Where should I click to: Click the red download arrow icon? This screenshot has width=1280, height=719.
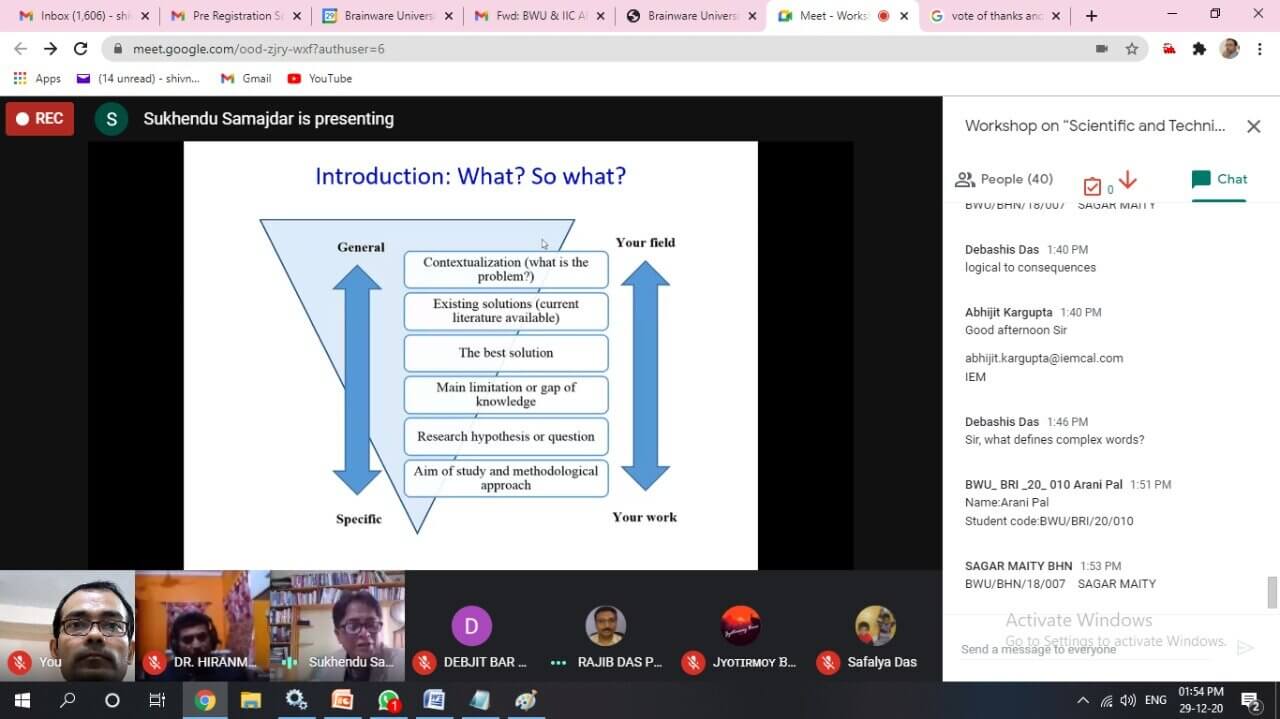coord(1127,180)
